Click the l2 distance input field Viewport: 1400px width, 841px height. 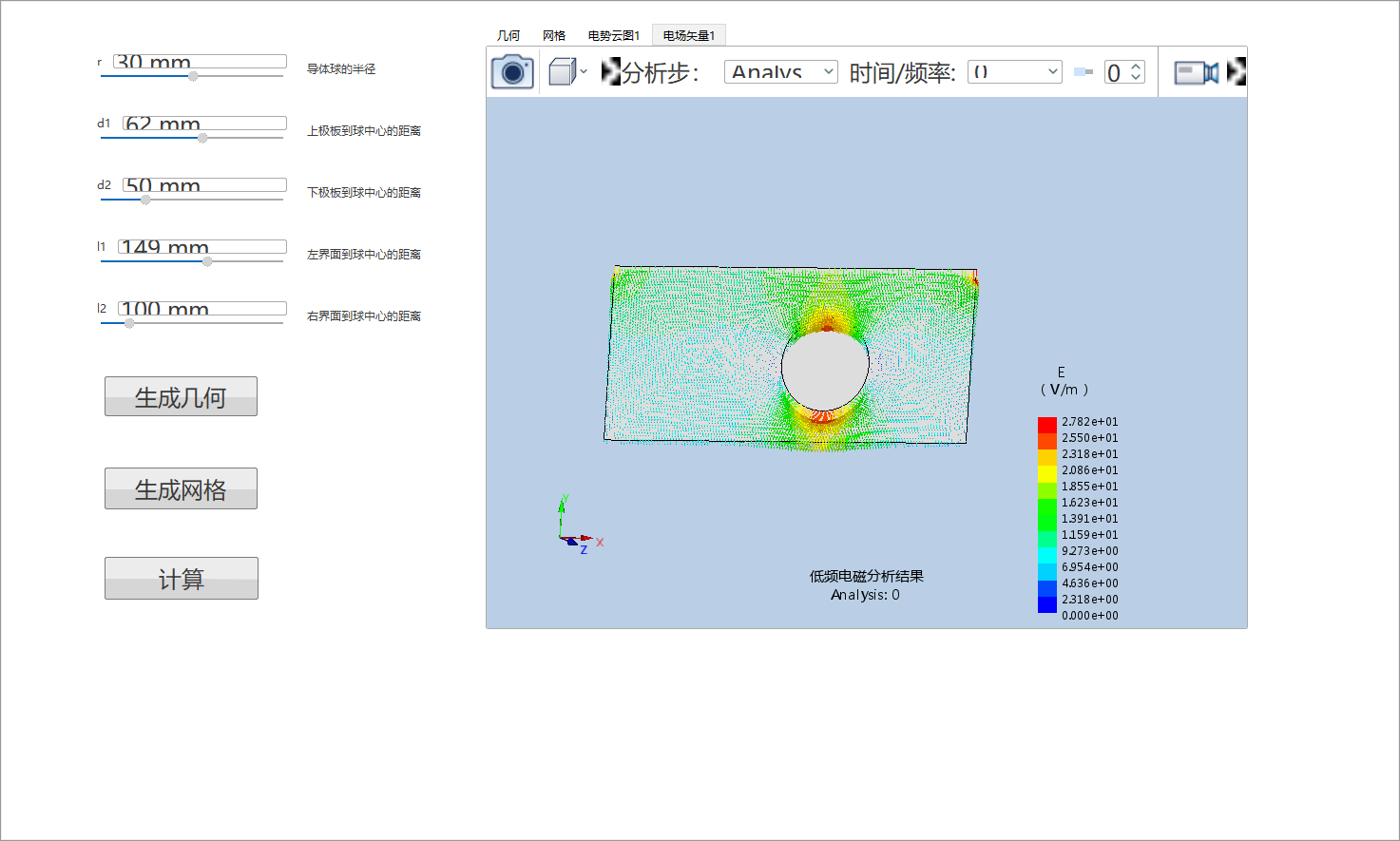[202, 309]
